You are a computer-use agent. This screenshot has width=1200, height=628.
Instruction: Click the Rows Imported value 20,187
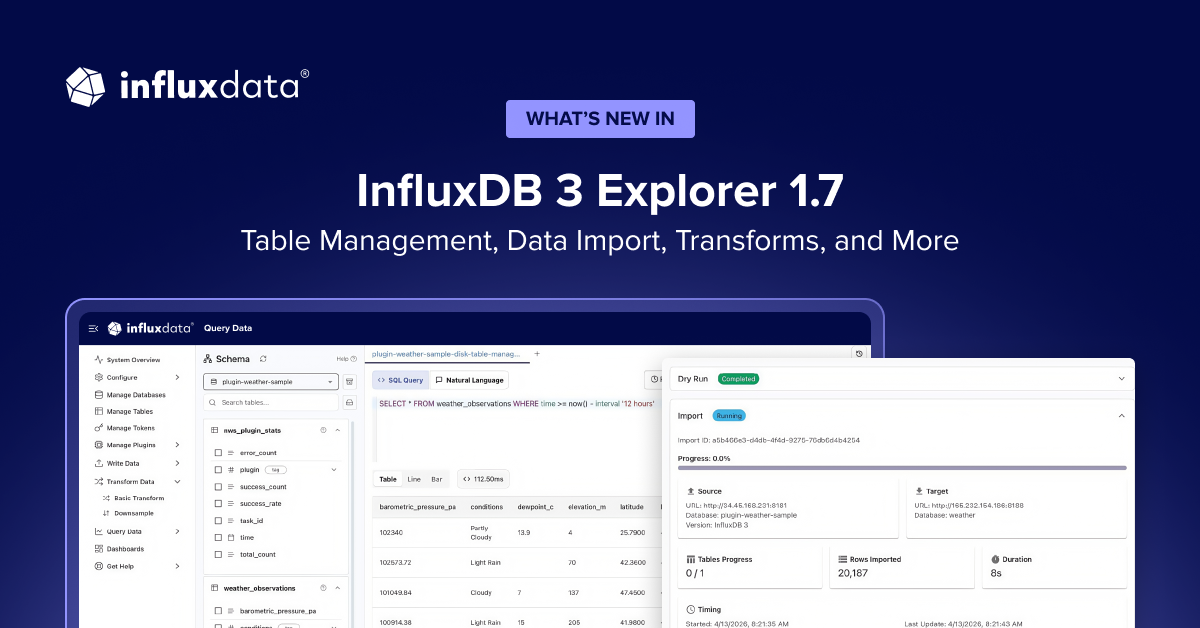(x=855, y=574)
